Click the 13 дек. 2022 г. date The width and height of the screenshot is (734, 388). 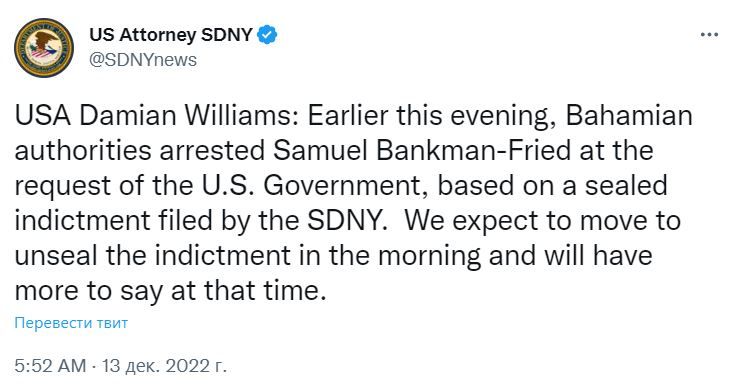tap(164, 366)
